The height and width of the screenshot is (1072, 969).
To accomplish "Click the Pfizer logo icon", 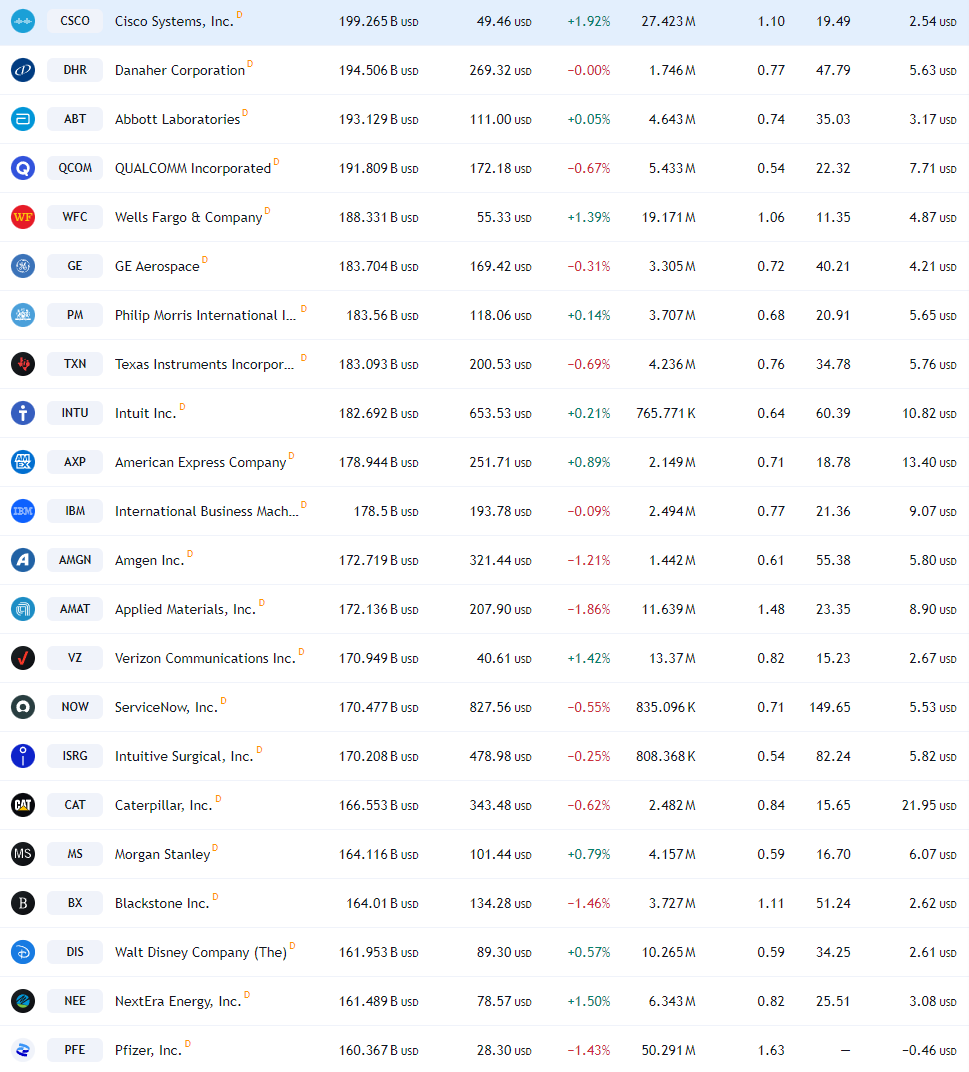I will [23, 1050].
